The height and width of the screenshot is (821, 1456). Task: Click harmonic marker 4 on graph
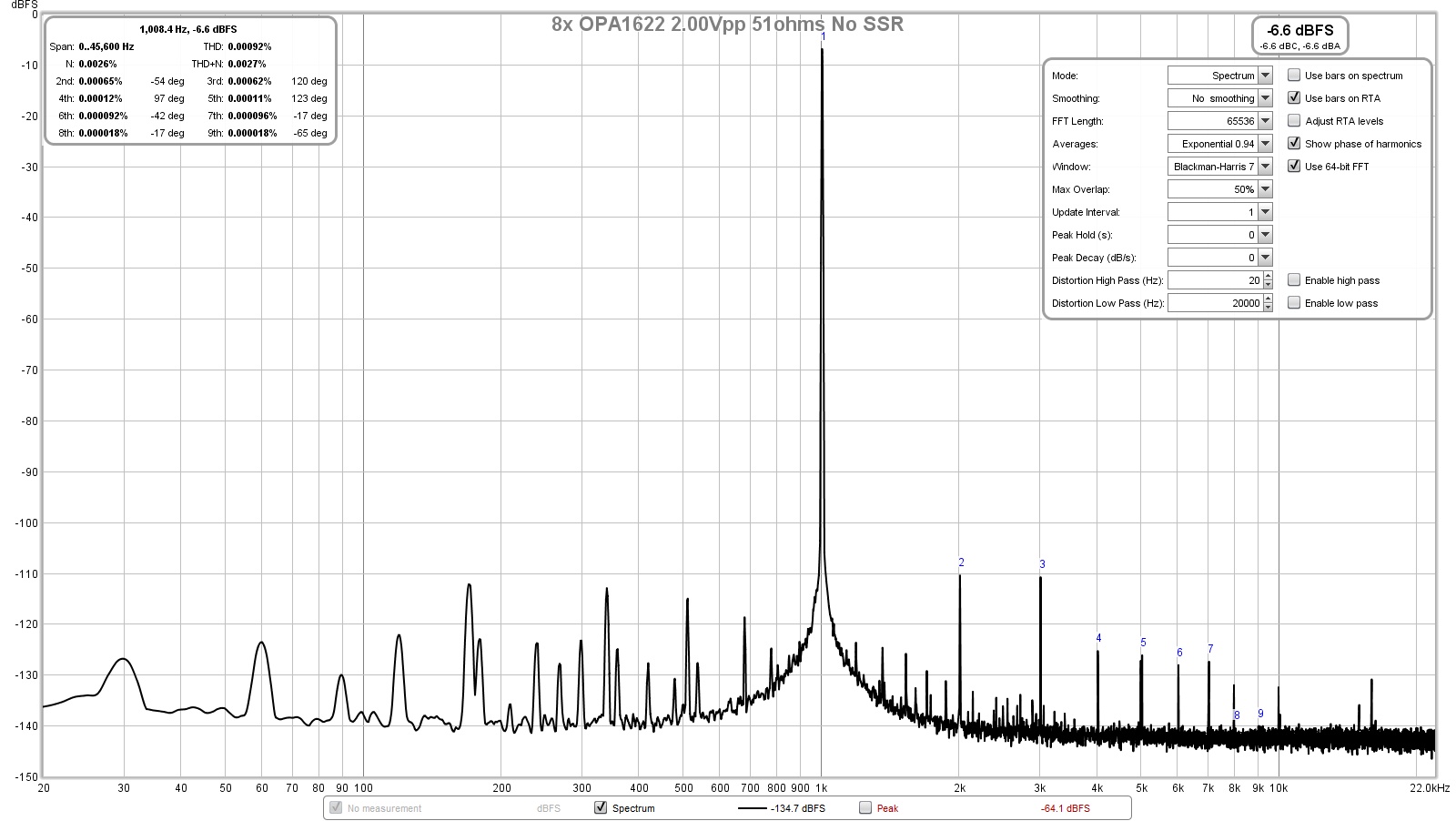pyautogui.click(x=1098, y=638)
